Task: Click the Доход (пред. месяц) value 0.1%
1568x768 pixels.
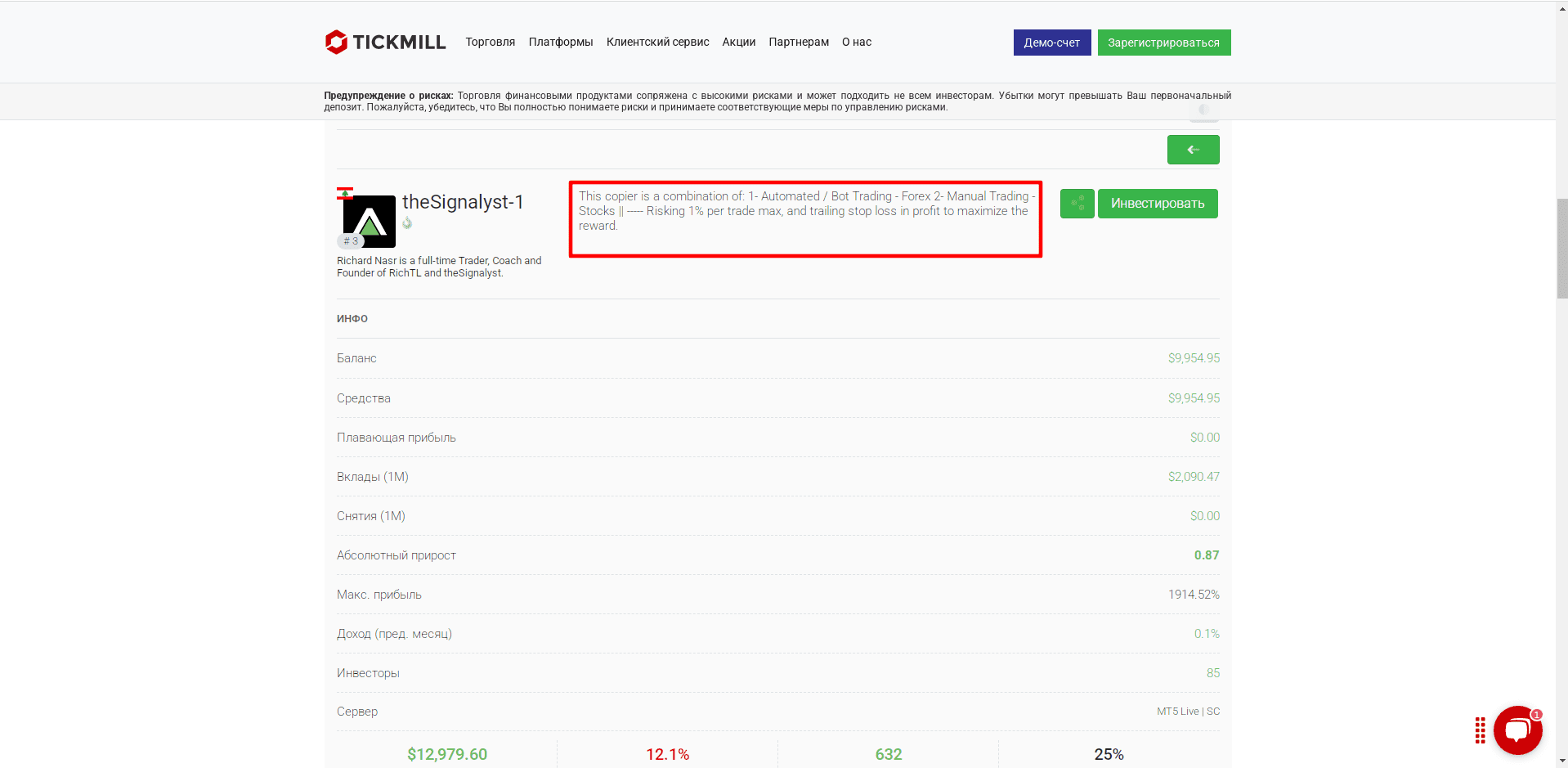Action: 1207,634
